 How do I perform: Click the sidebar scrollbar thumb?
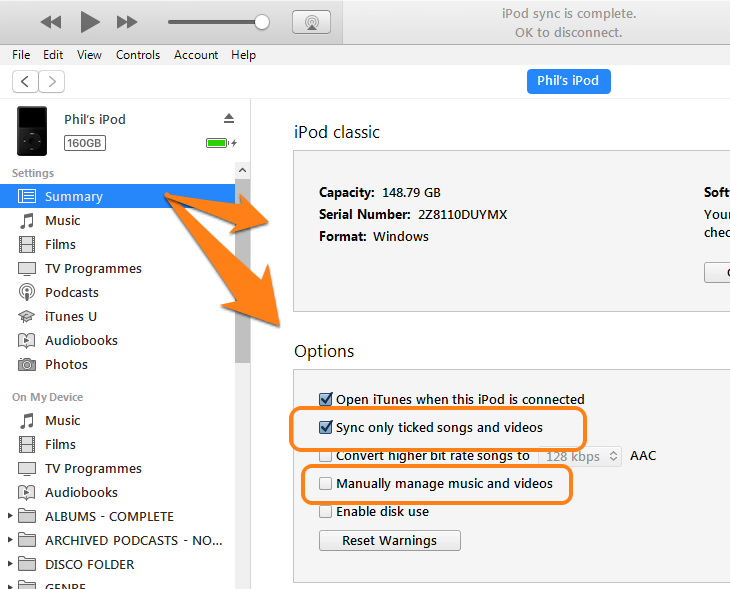(242, 271)
